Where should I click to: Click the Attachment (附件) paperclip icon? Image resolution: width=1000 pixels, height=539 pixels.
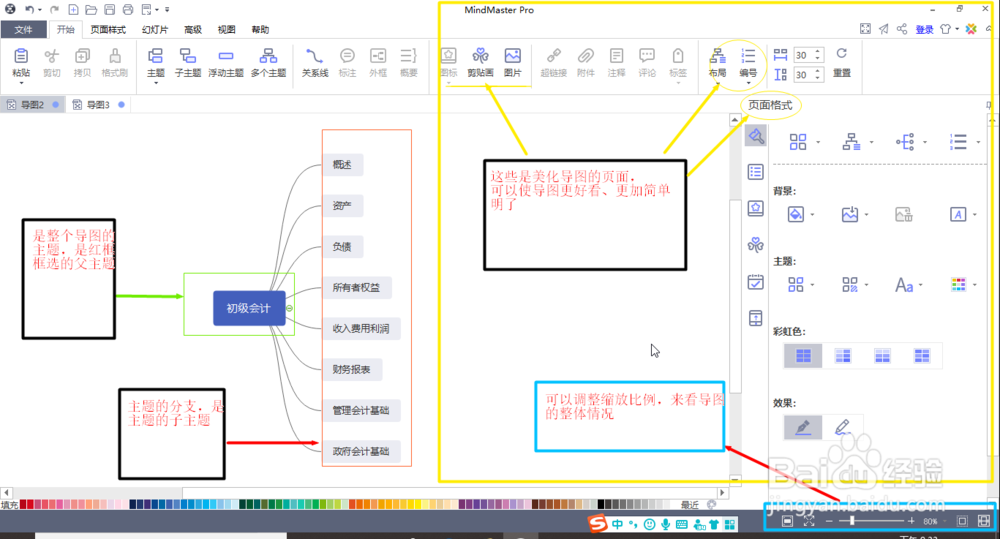[x=585, y=55]
